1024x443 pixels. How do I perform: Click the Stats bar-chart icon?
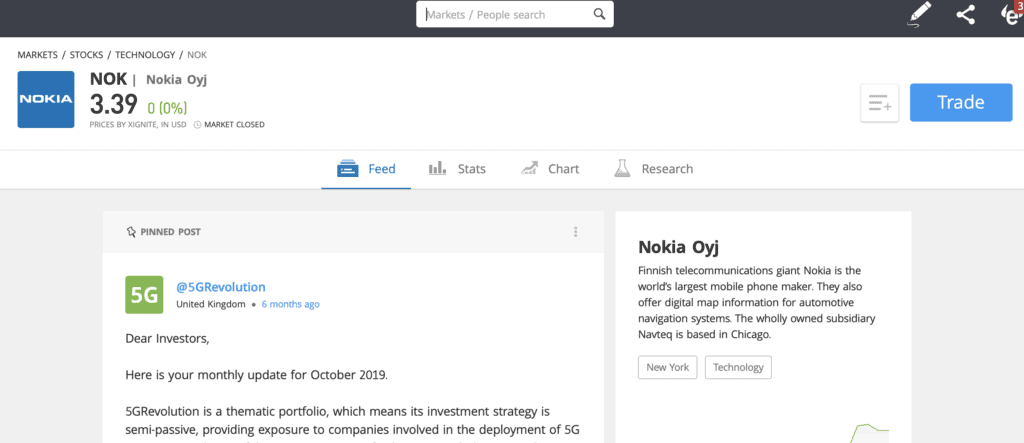pyautogui.click(x=437, y=169)
